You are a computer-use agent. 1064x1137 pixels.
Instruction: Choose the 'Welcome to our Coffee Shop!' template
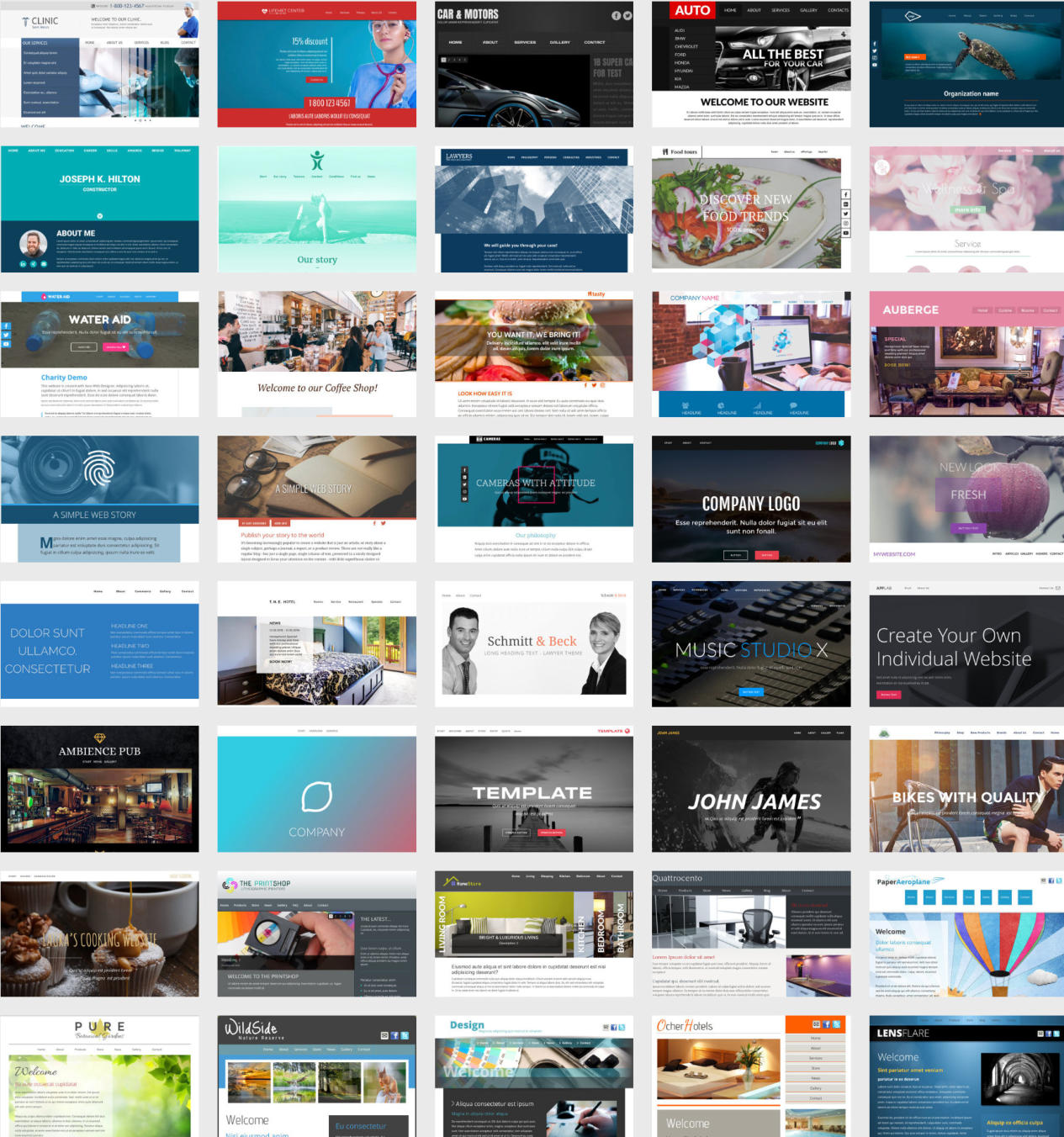[317, 354]
